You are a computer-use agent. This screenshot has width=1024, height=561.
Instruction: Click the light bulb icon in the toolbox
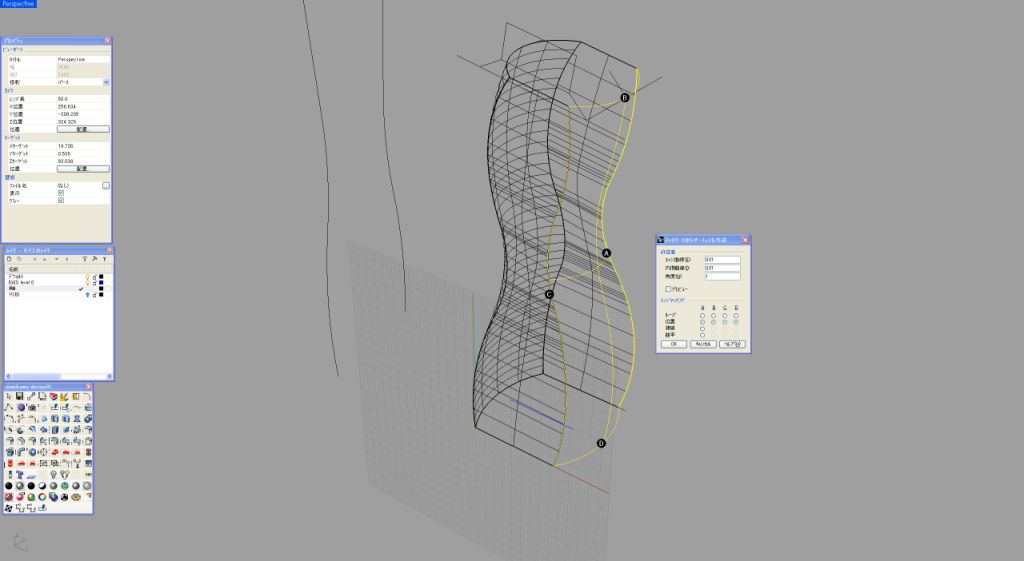(x=53, y=474)
